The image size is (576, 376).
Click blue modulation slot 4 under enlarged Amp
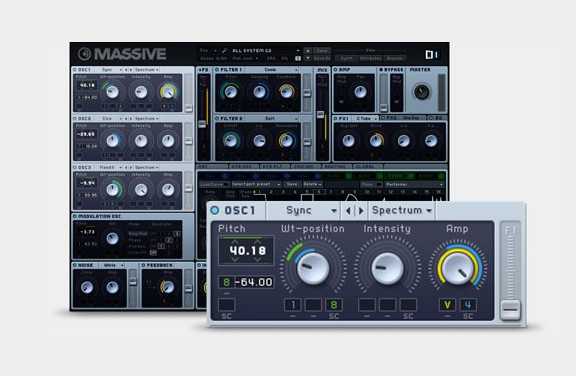pos(468,305)
